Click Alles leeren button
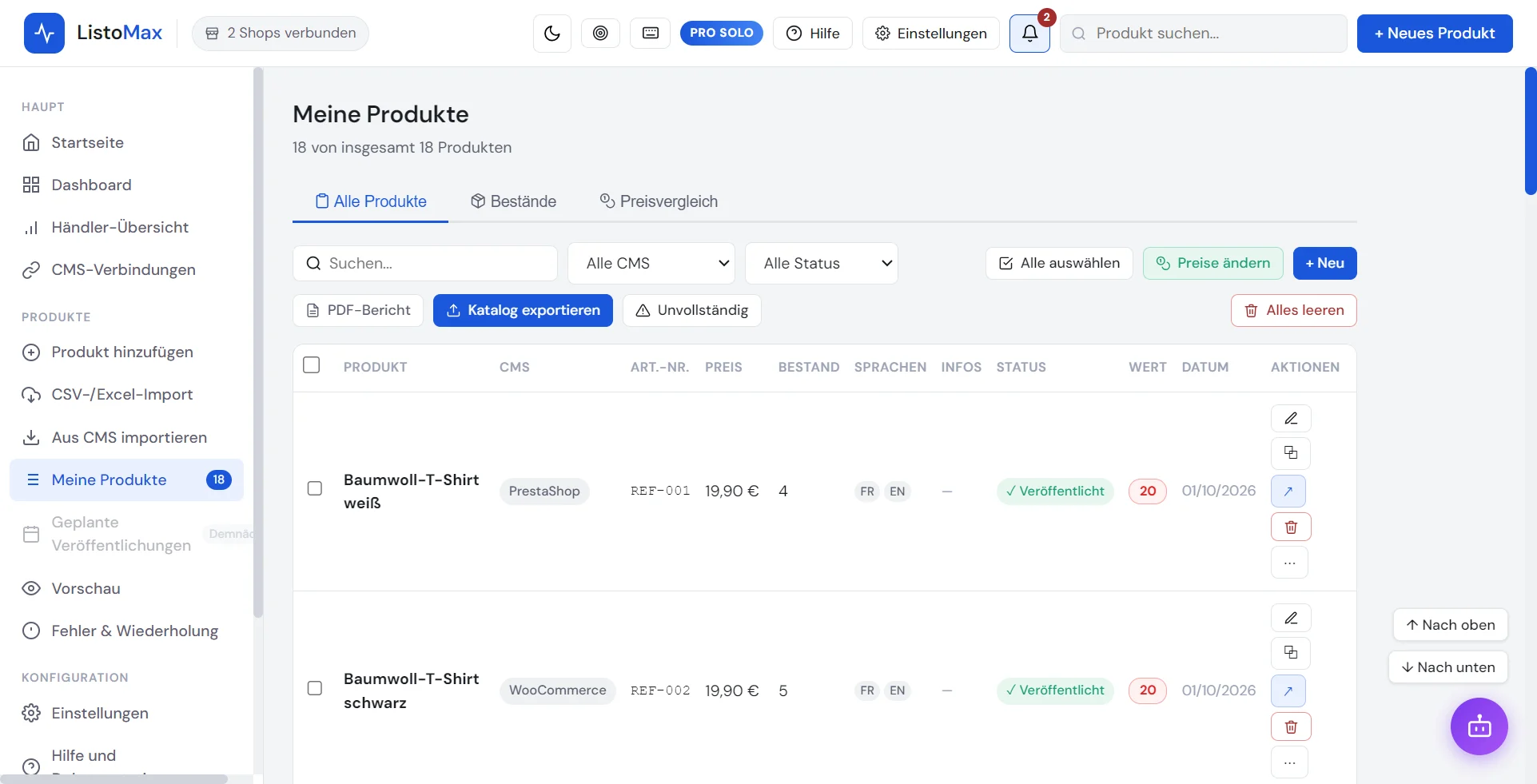The height and width of the screenshot is (784, 1537). 1294,311
